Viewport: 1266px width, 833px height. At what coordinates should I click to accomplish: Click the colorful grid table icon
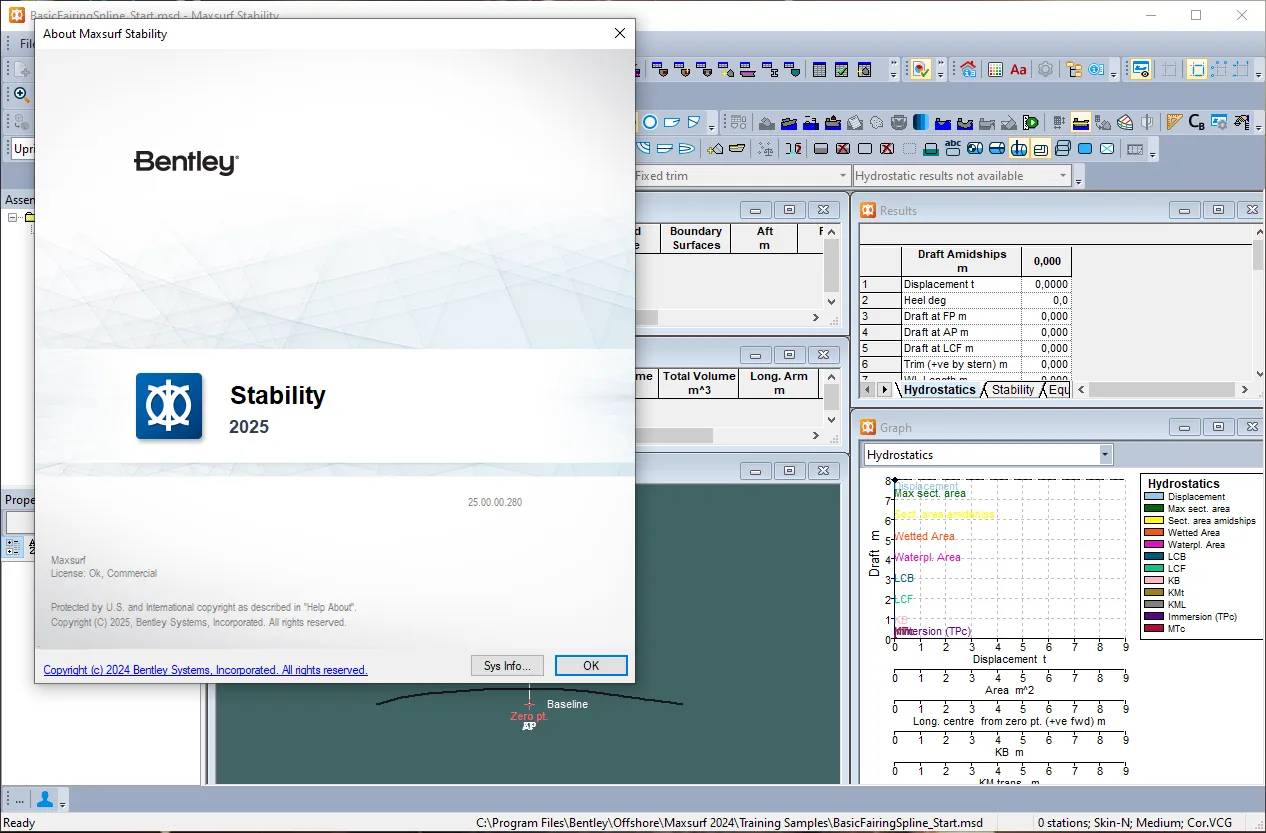point(995,70)
